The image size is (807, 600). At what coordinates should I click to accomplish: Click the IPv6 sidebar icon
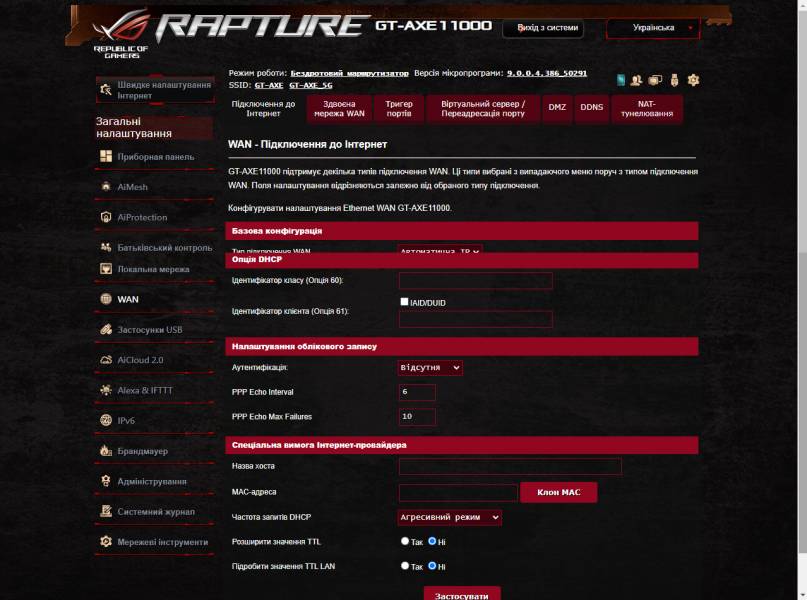point(106,420)
